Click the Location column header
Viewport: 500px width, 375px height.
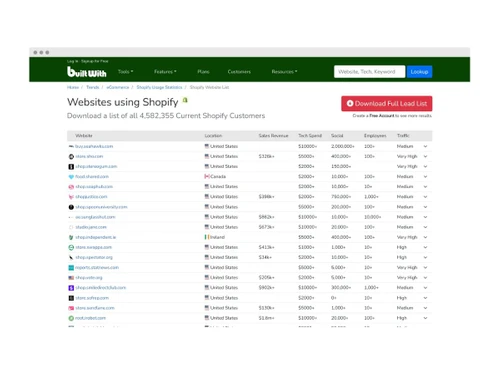213,136
